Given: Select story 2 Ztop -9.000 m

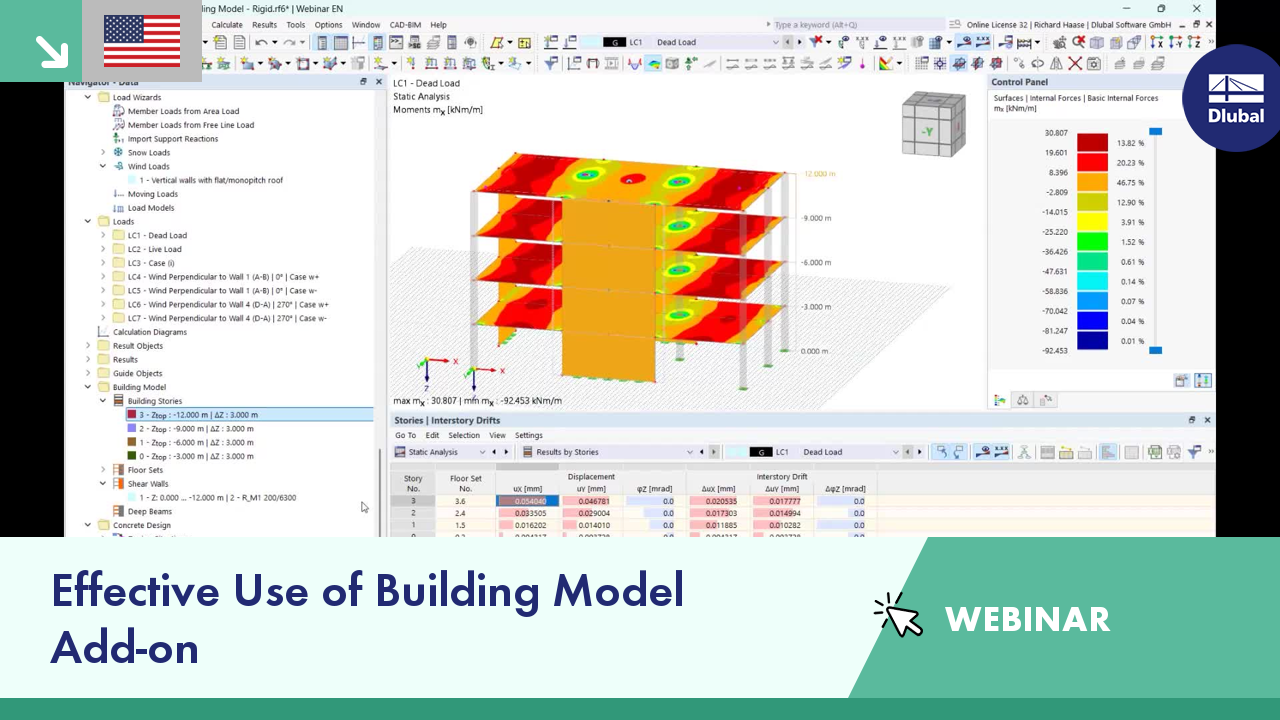Looking at the screenshot, I should coord(196,428).
